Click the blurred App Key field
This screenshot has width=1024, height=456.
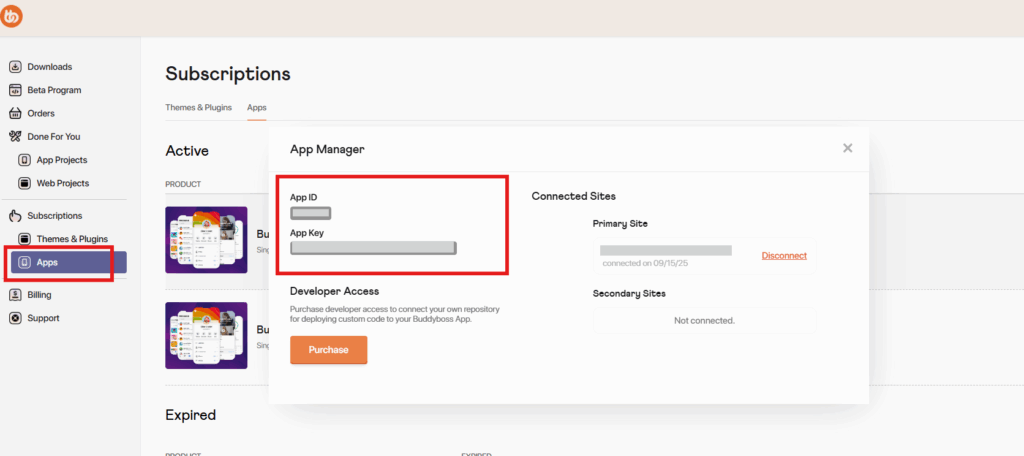[373, 248]
